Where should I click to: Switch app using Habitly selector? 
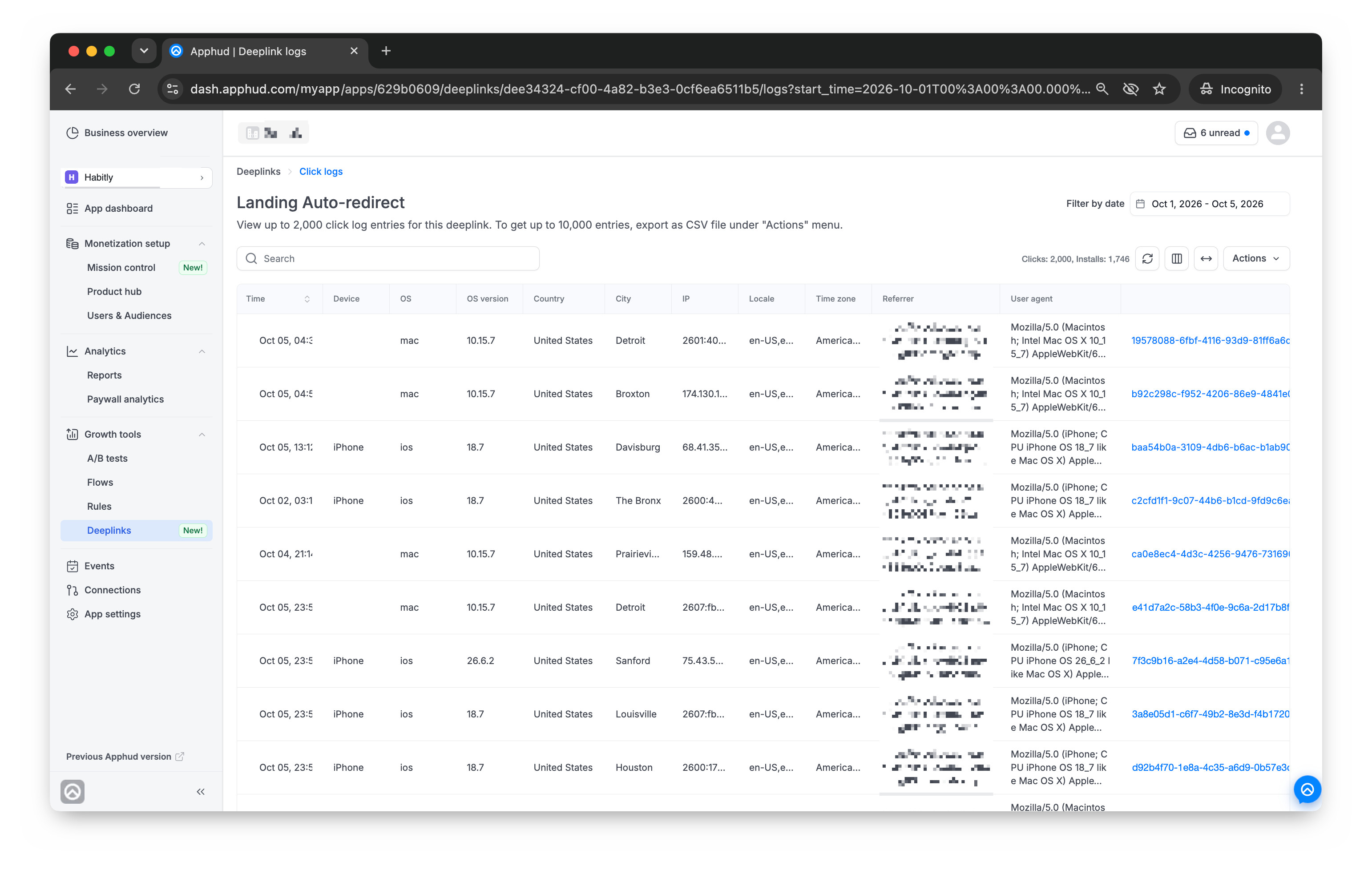click(x=136, y=177)
